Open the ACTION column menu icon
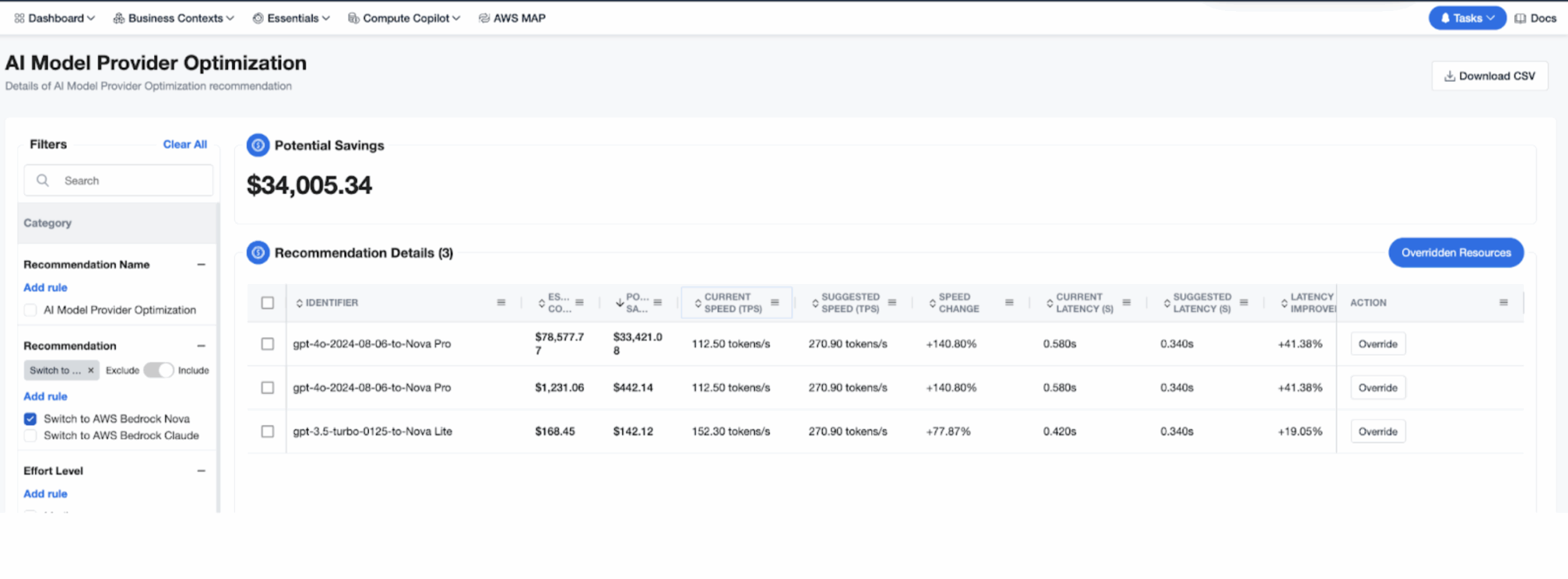 pos(1504,303)
